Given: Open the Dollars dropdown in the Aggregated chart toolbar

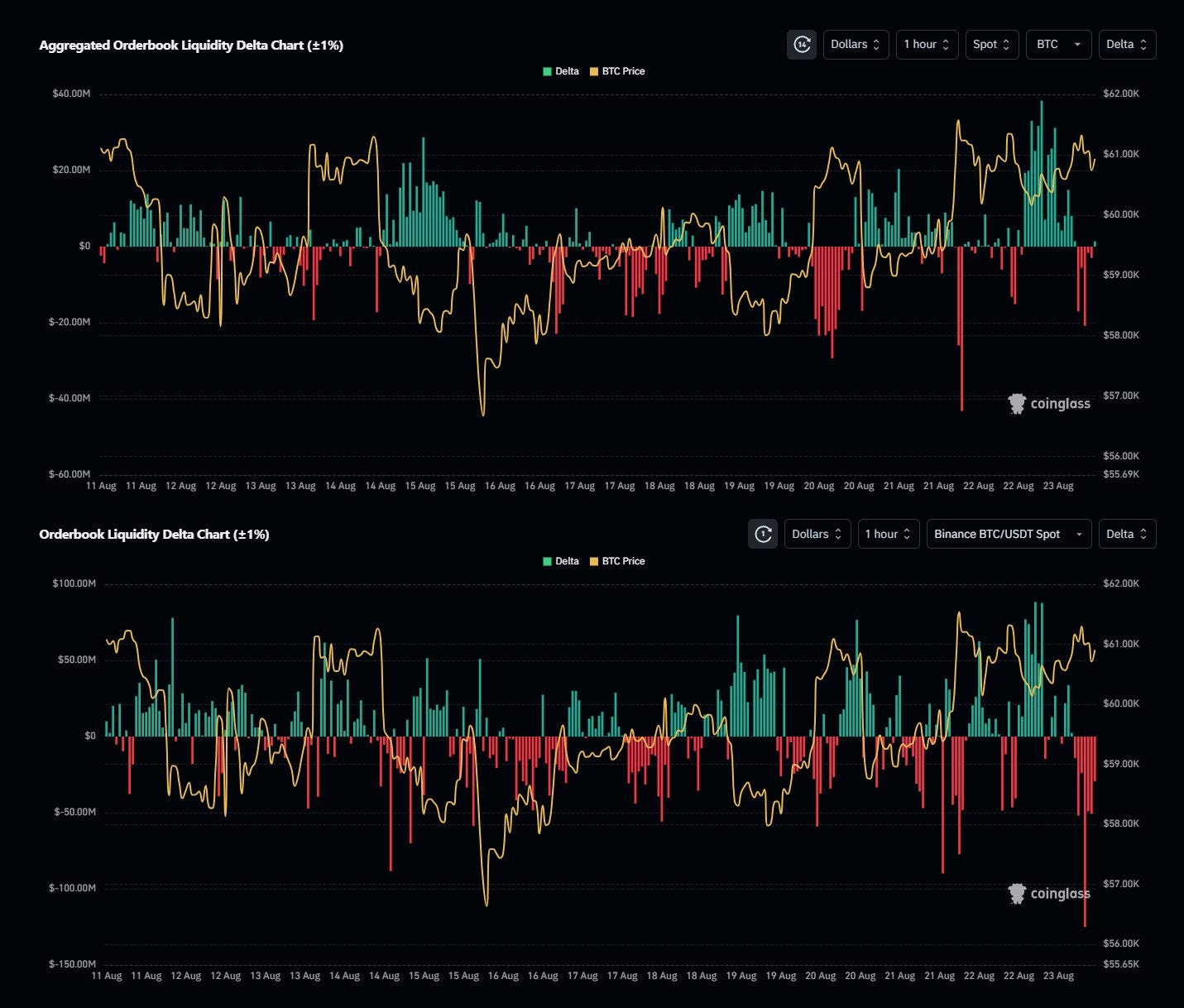Looking at the screenshot, I should 856,45.
